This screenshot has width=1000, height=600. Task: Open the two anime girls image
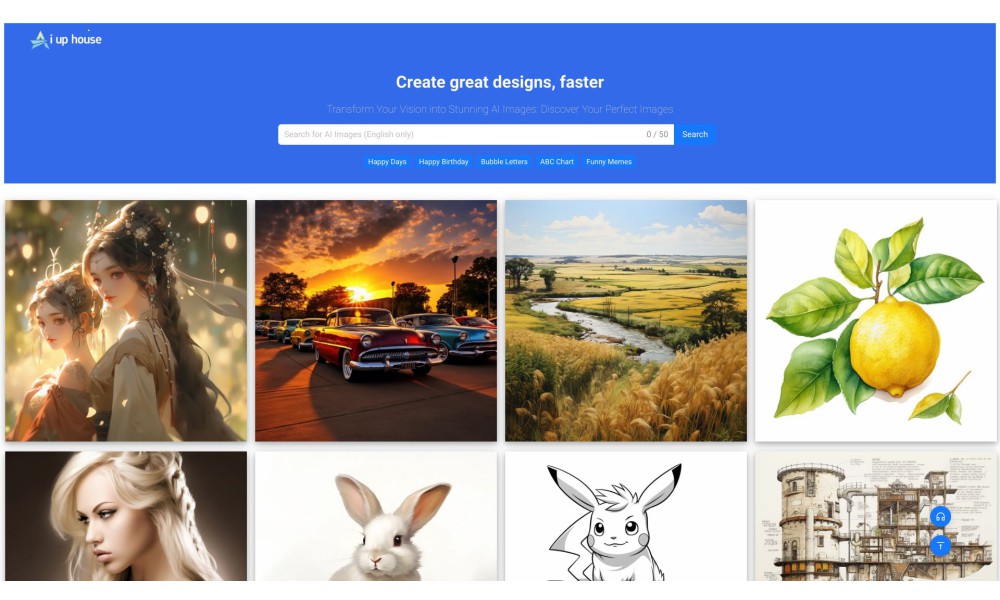click(x=126, y=321)
